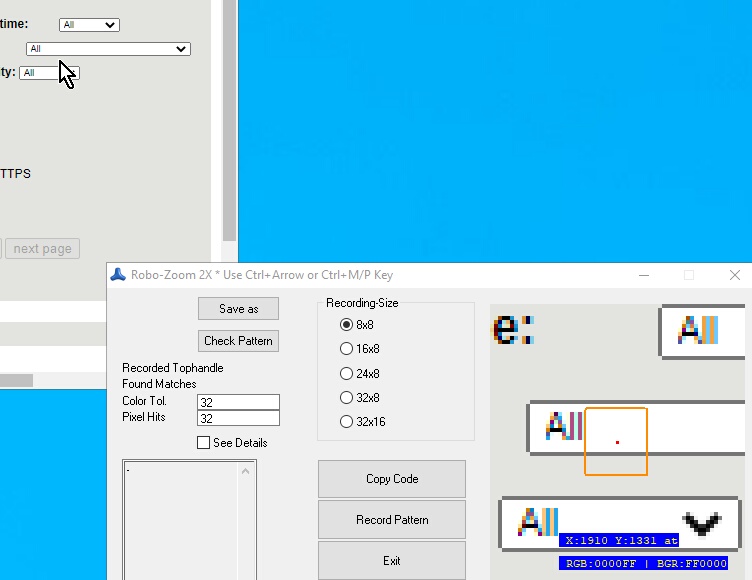
Task: Click the Exit button
Action: [x=392, y=561]
